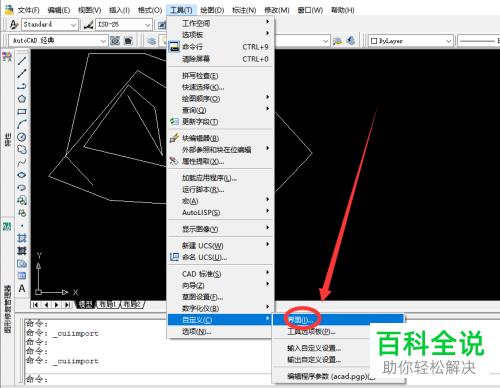Screen dimensions: 500x388
Task: Open the 视图(V) menu
Action: point(89,10)
